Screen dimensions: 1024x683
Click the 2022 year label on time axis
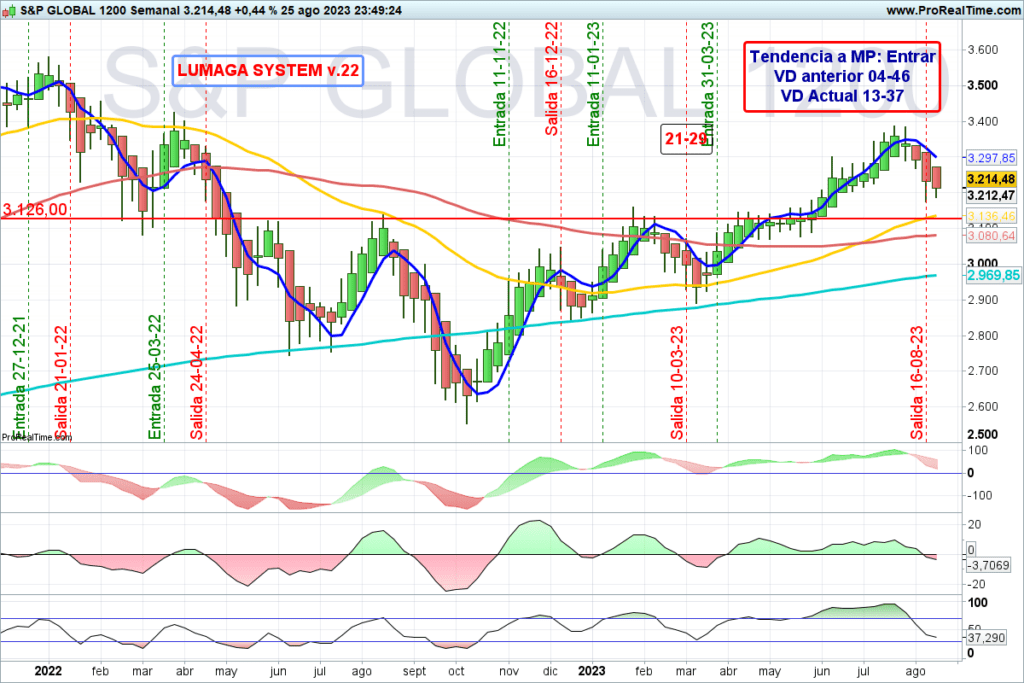[x=48, y=671]
